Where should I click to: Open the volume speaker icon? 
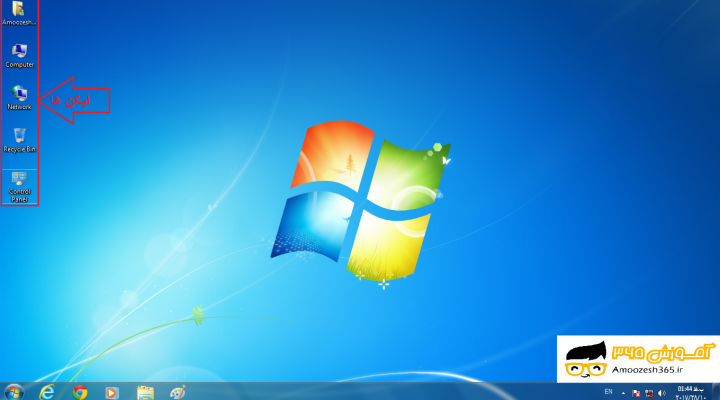click(662, 393)
